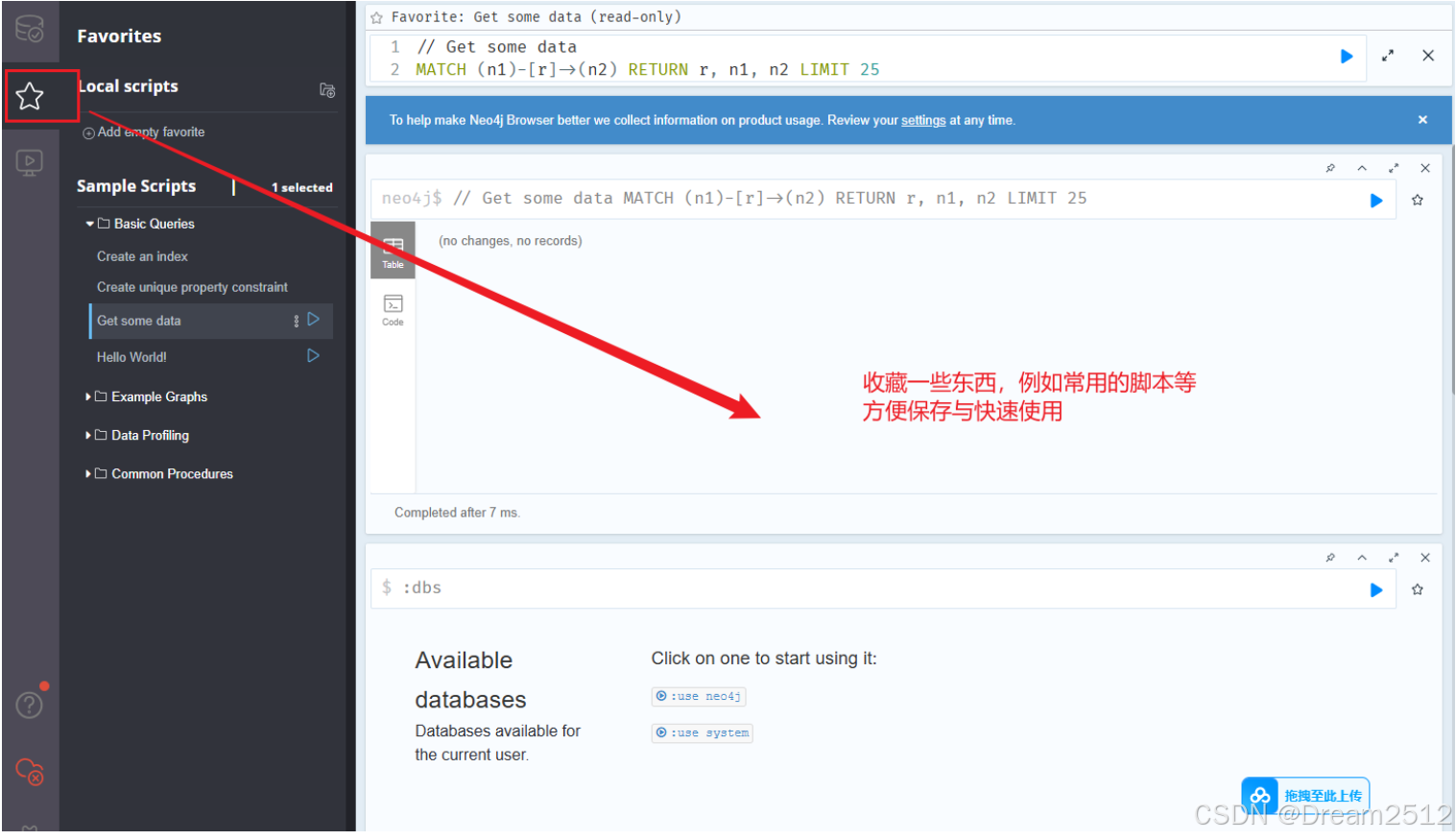Click the cloud upload widget button

[1305, 796]
